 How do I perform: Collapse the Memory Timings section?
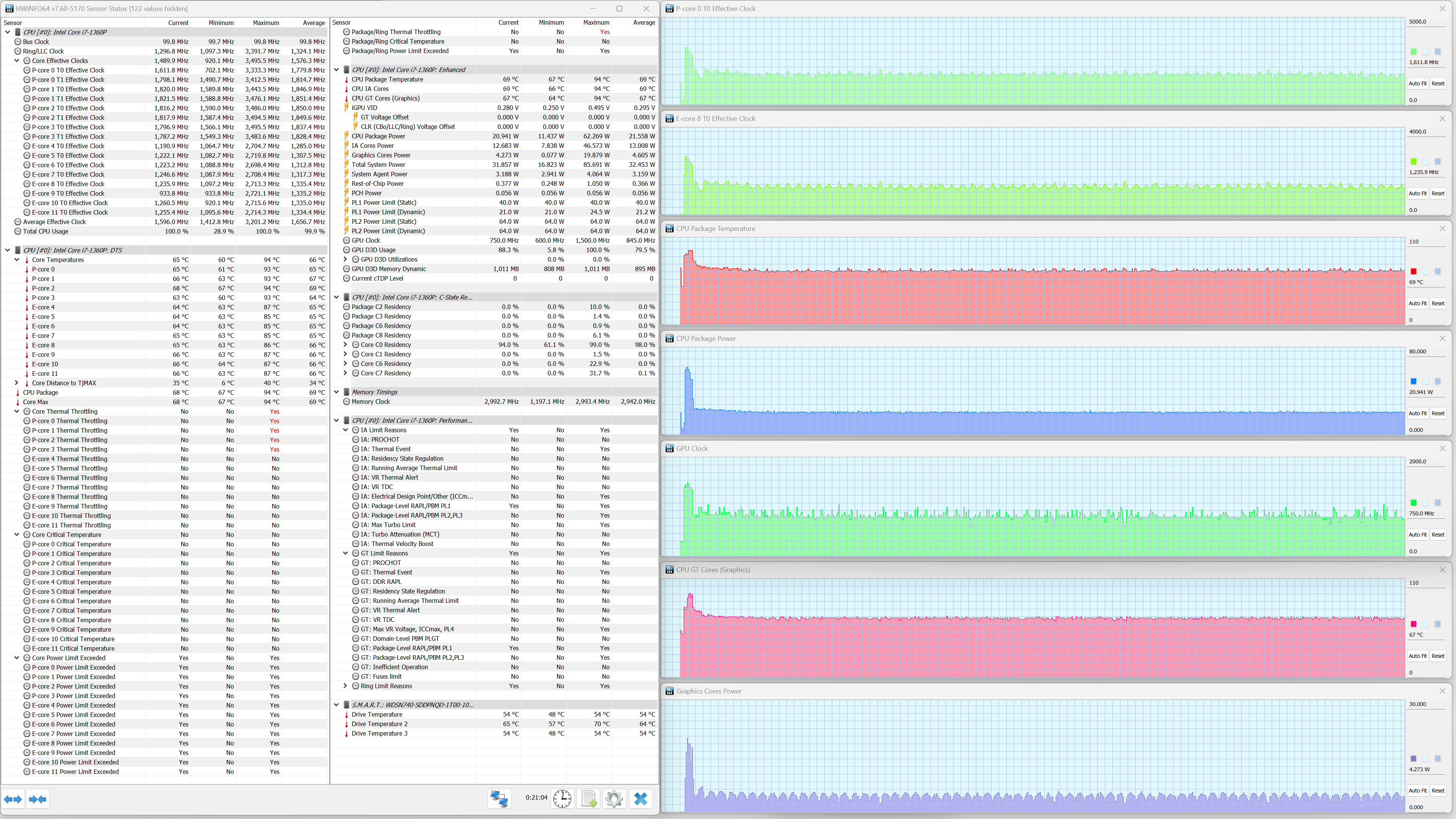coord(337,392)
